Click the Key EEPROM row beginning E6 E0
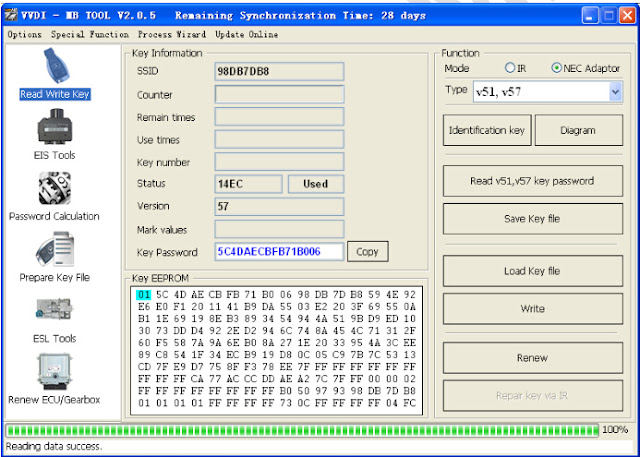This screenshot has width=640, height=457. coord(277,307)
